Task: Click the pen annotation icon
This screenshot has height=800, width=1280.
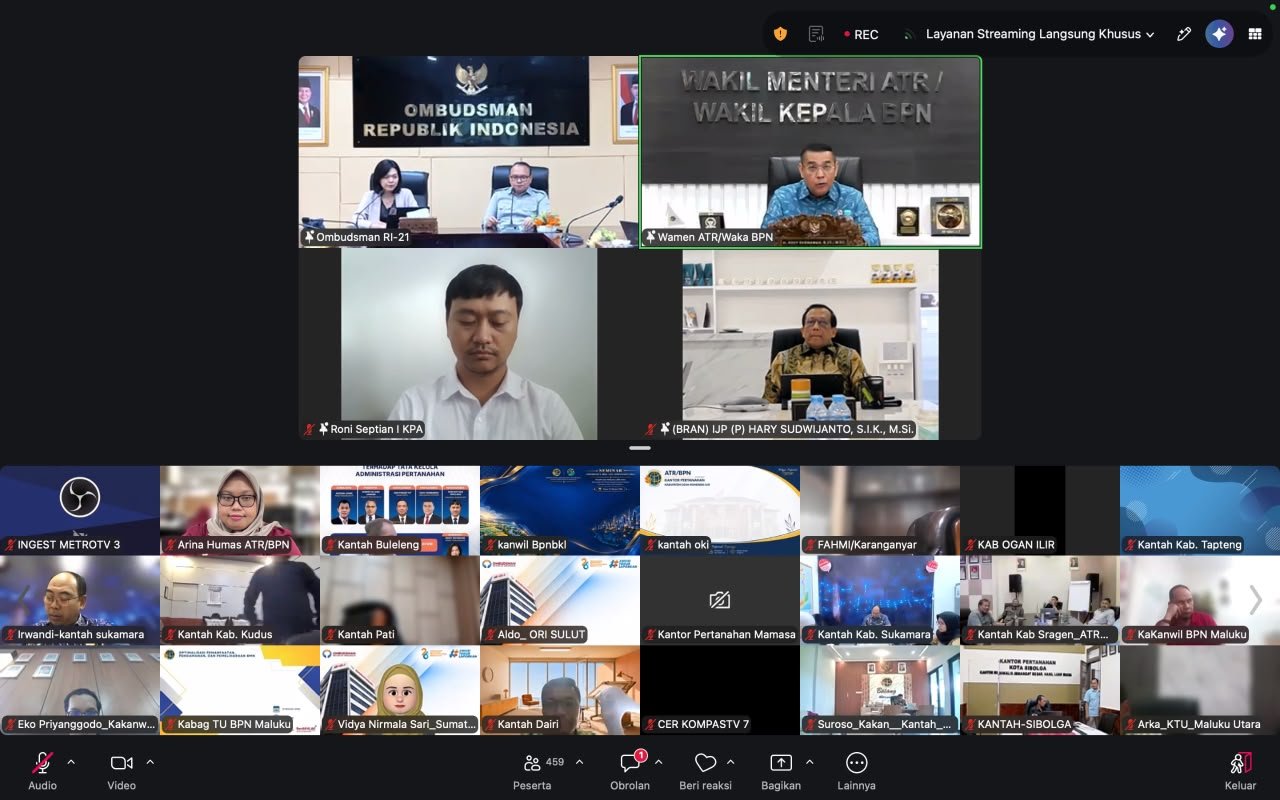Action: 1184,34
